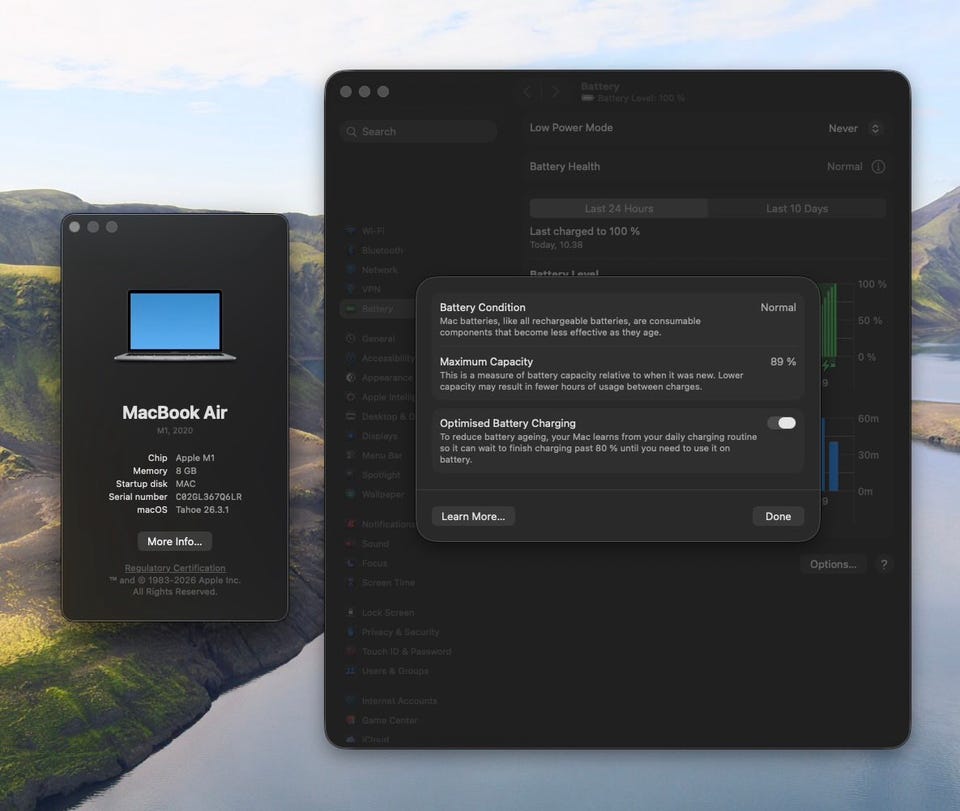The image size is (960, 811).
Task: Open Notifications in the sidebar
Action: click(380, 524)
